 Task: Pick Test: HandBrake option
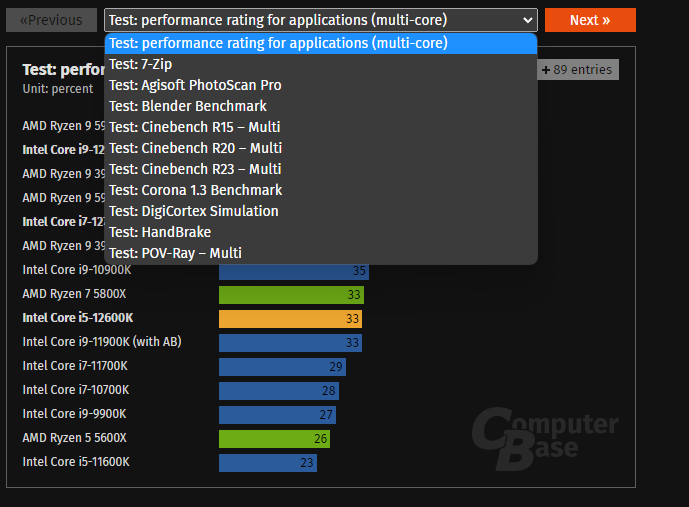pos(321,232)
